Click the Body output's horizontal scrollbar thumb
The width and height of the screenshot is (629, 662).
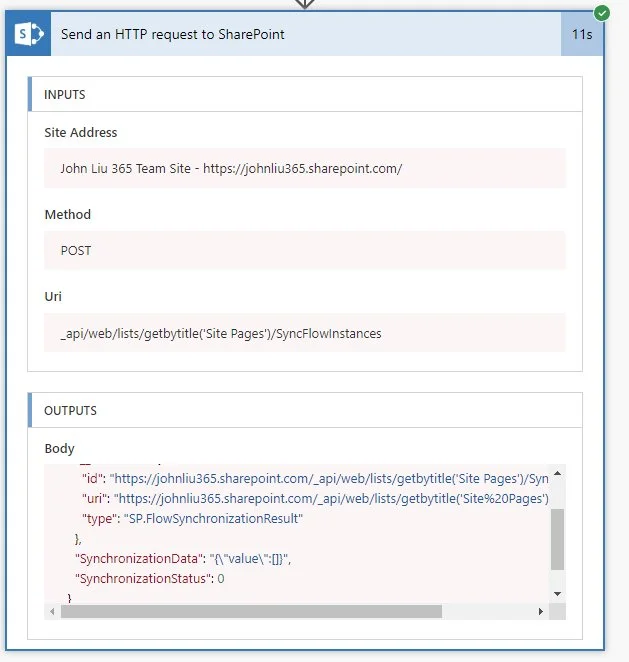pyautogui.click(x=250, y=611)
